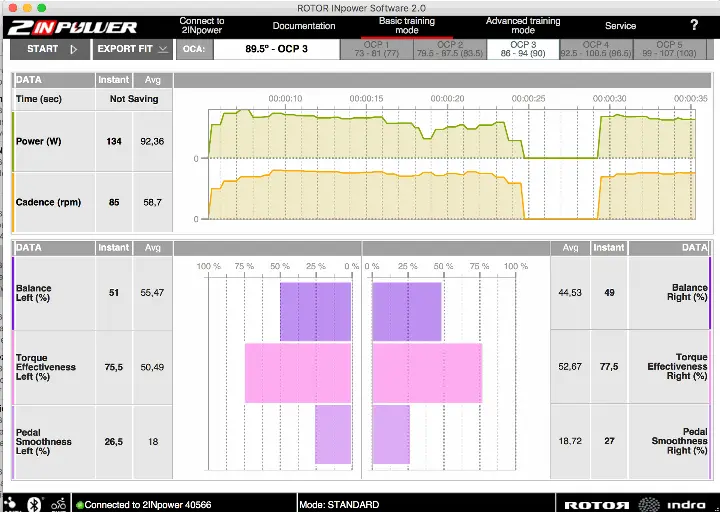Click the instant left balance value 51
This screenshot has height=512, width=720.
pyautogui.click(x=114, y=293)
